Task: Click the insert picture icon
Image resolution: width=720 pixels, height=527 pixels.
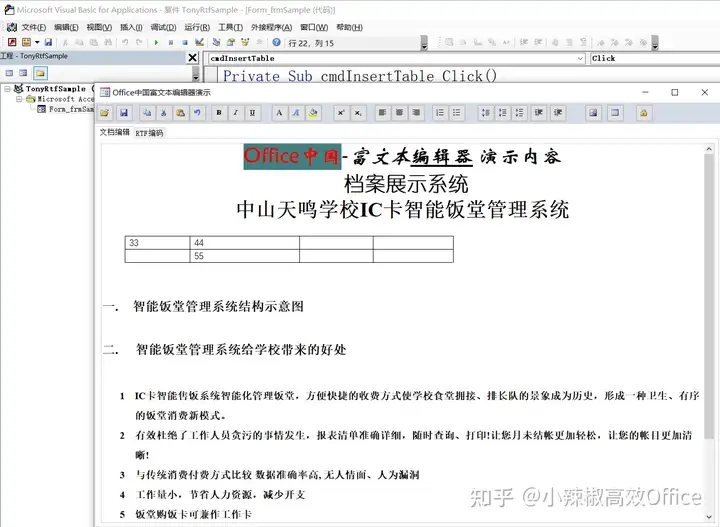Action: pos(593,113)
